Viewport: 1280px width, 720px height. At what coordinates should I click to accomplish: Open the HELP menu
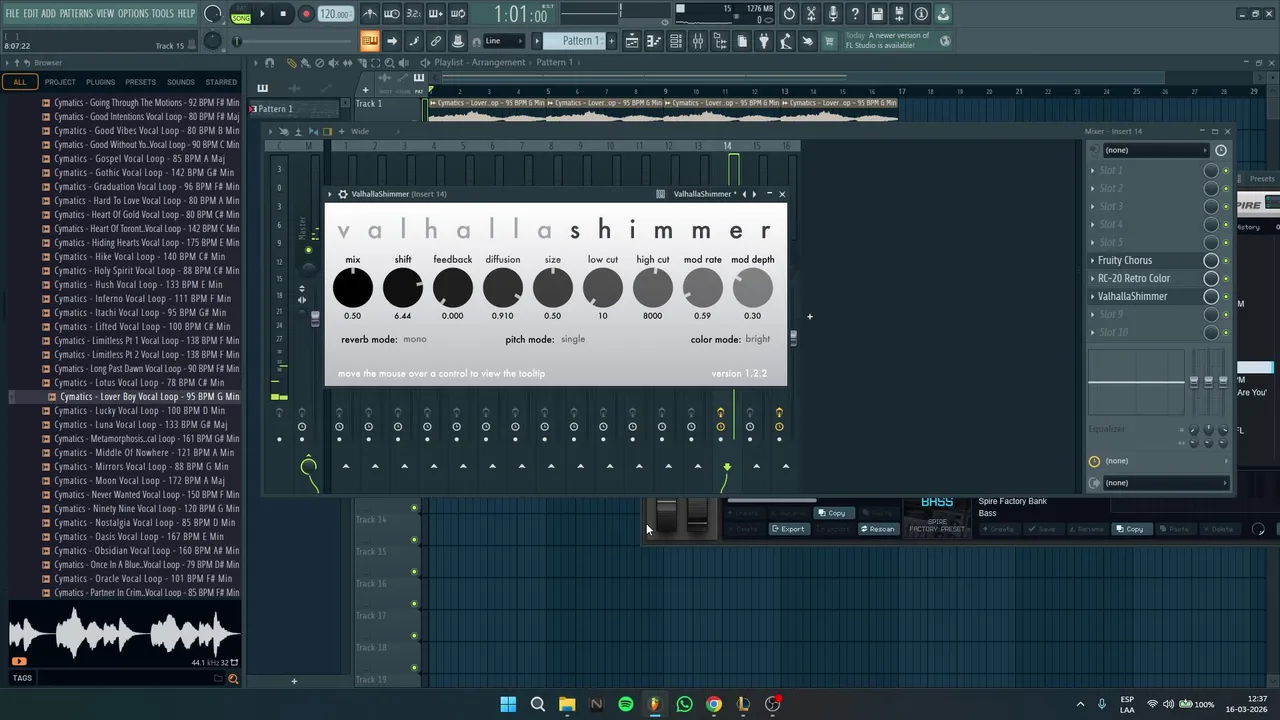pos(186,14)
